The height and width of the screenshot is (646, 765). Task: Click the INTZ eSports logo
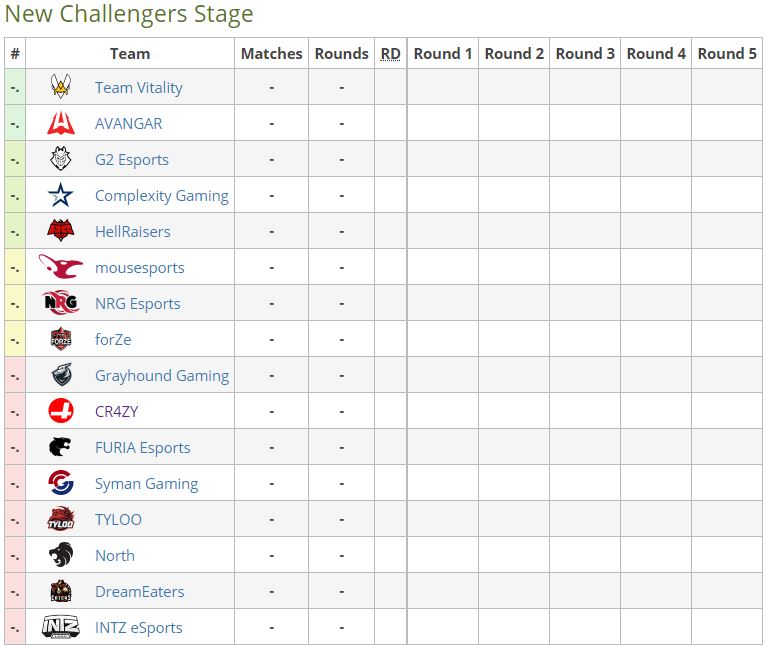(x=61, y=627)
